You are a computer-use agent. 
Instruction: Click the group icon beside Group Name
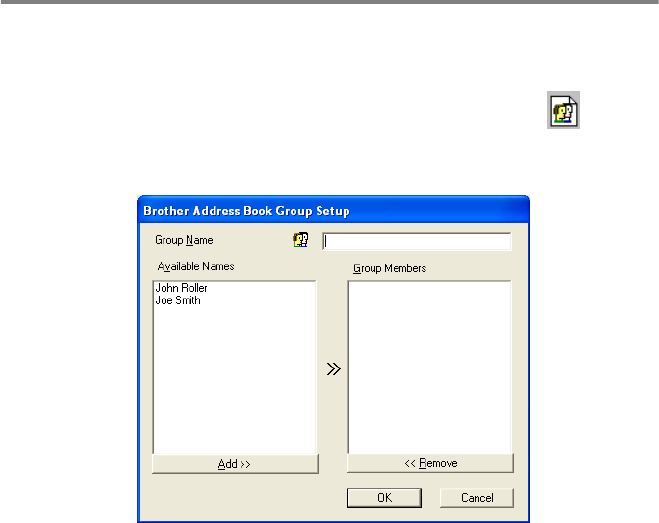[301, 240]
